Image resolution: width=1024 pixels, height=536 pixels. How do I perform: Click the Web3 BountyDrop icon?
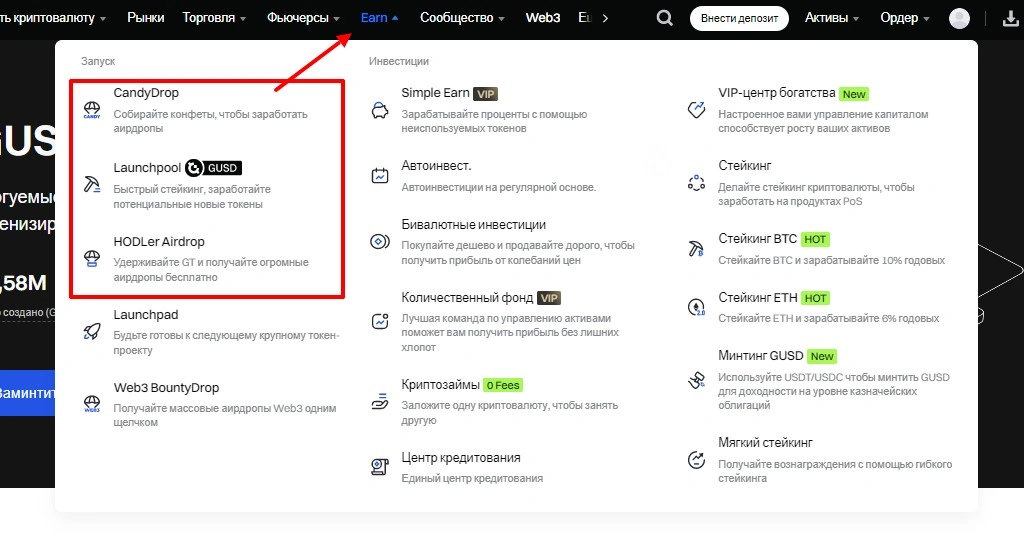(x=92, y=404)
